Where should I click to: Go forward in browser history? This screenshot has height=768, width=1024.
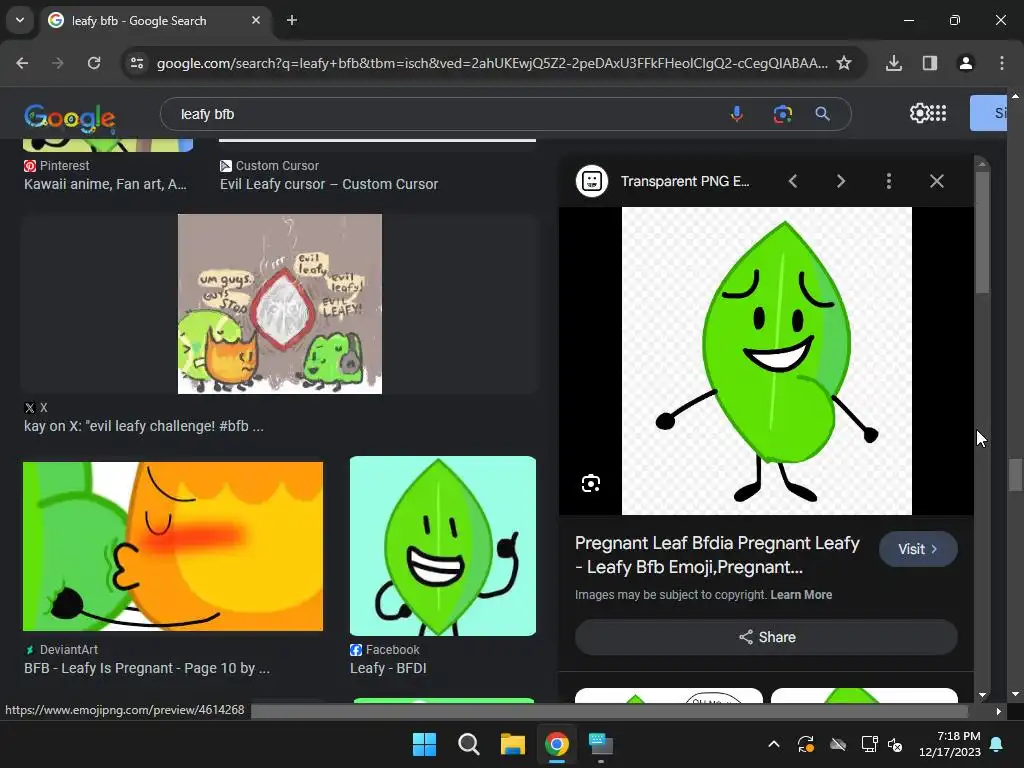57,63
